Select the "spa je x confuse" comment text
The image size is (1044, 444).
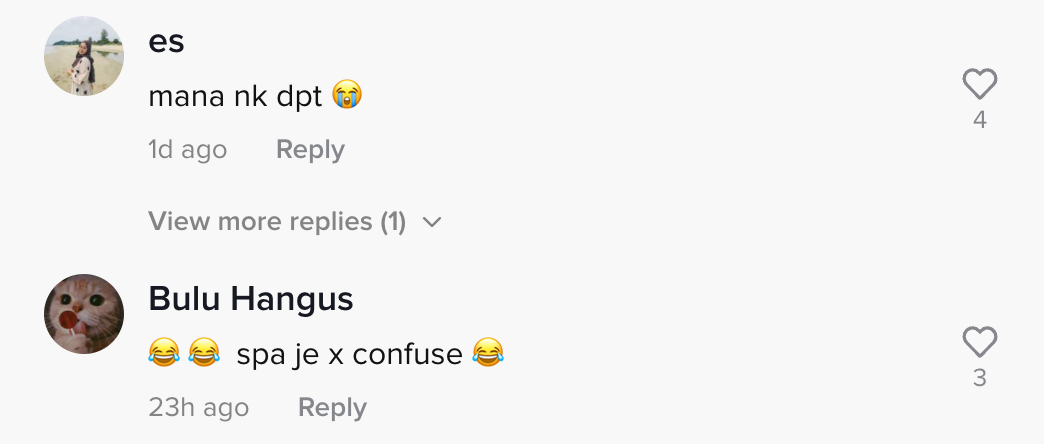(x=349, y=354)
